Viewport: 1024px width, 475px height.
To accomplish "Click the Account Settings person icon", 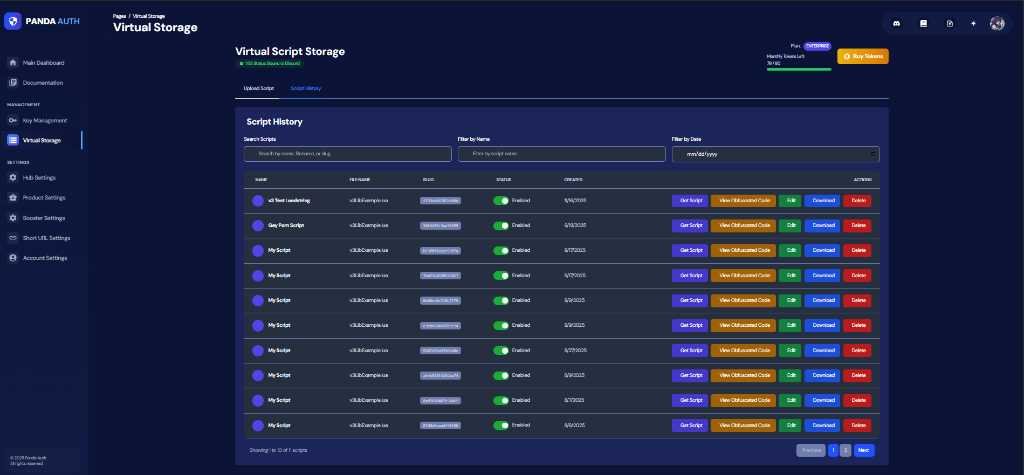I will (12, 258).
